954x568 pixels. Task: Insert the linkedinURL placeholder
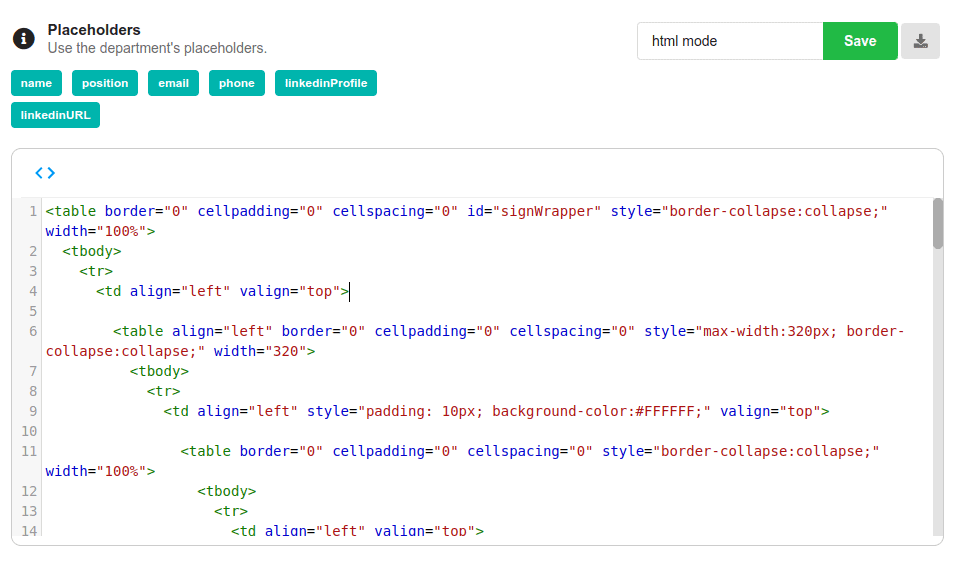(x=55, y=115)
